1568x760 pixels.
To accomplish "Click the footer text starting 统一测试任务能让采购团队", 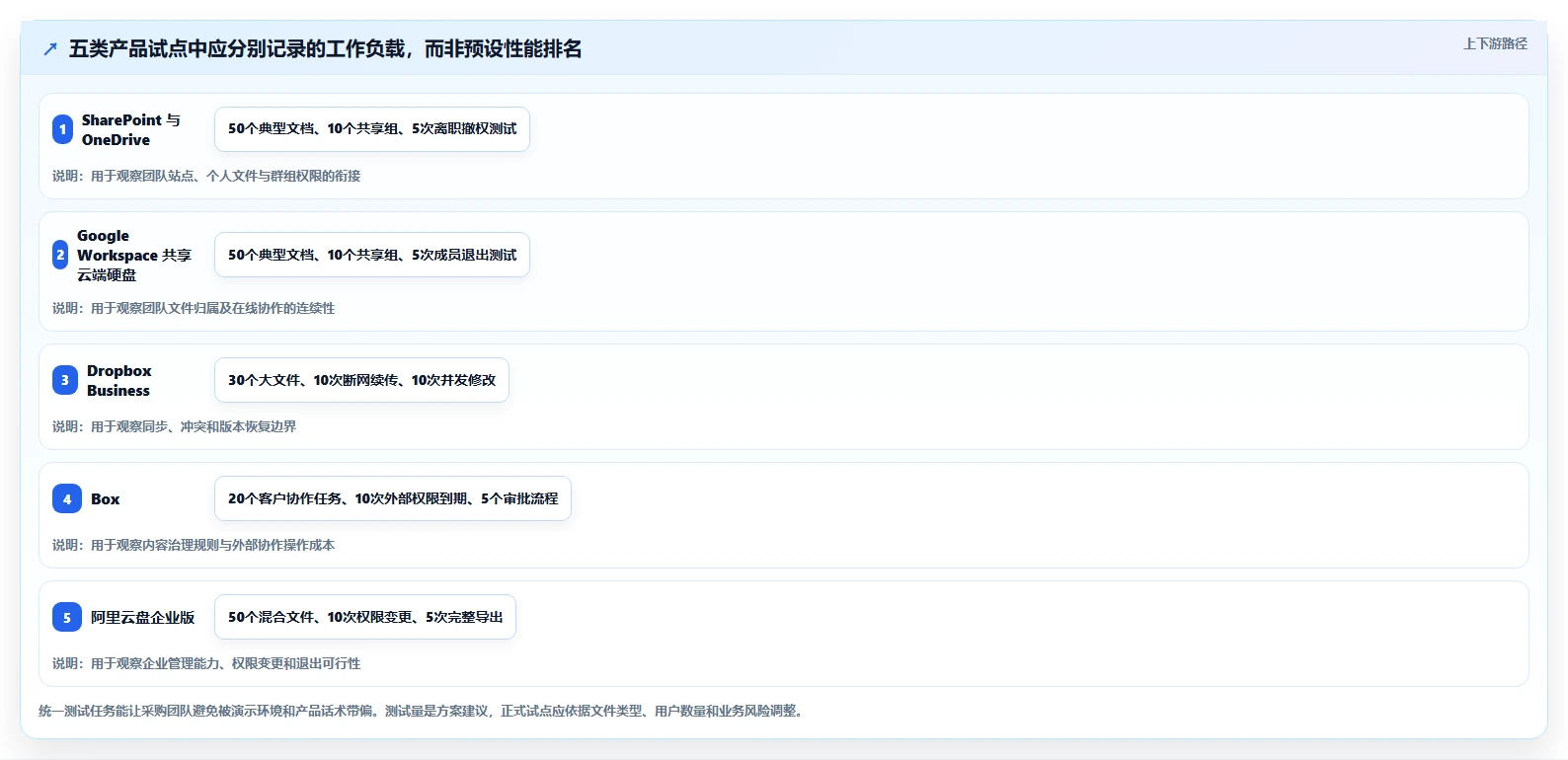I will [x=423, y=711].
